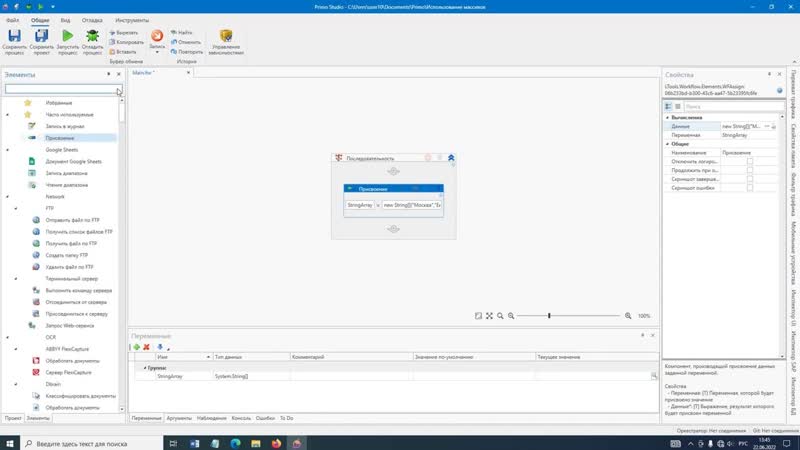The width and height of the screenshot is (800, 450).
Task: Switch to the Проект tab in left panel
Action: [13, 418]
